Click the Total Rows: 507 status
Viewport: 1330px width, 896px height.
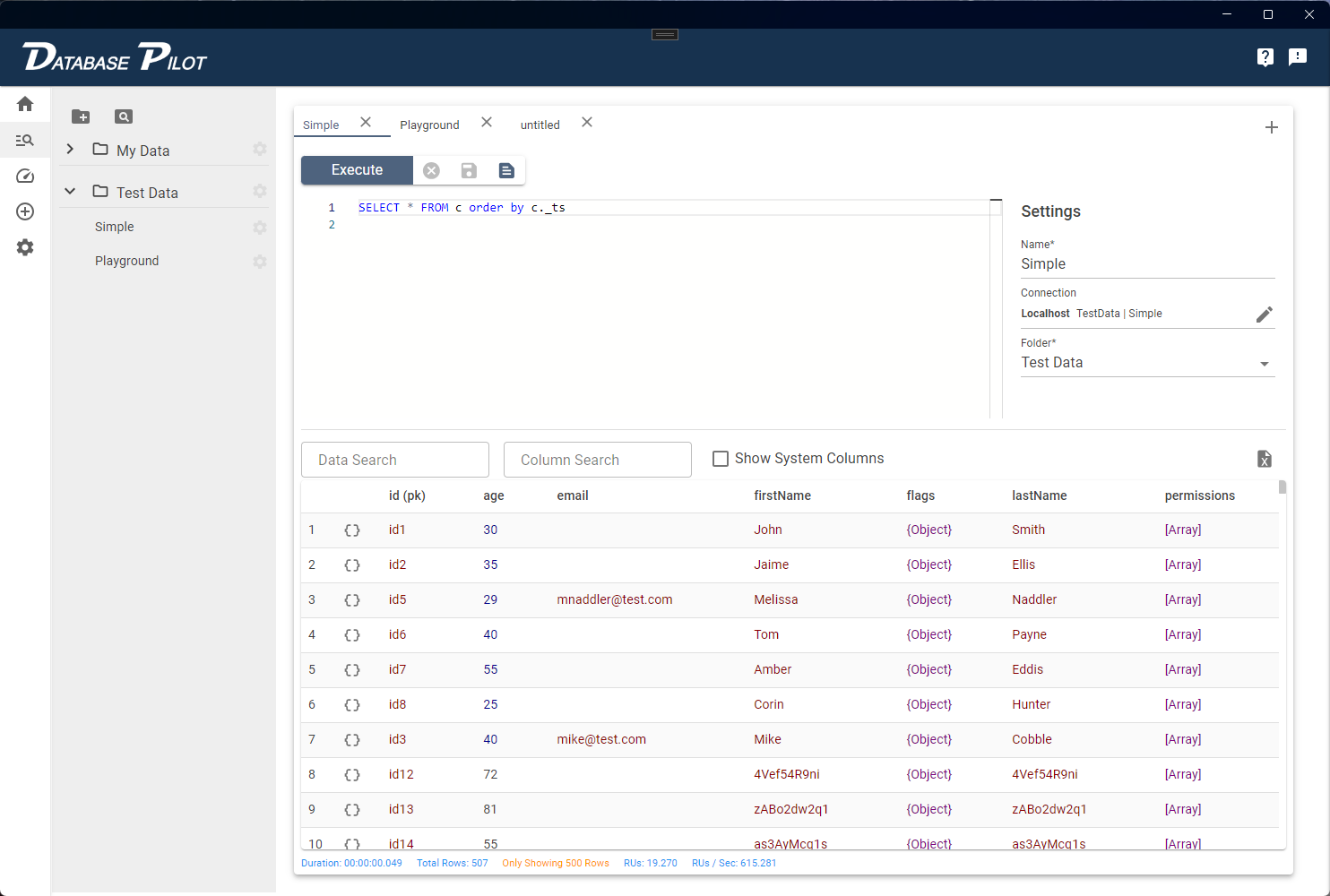coord(453,864)
